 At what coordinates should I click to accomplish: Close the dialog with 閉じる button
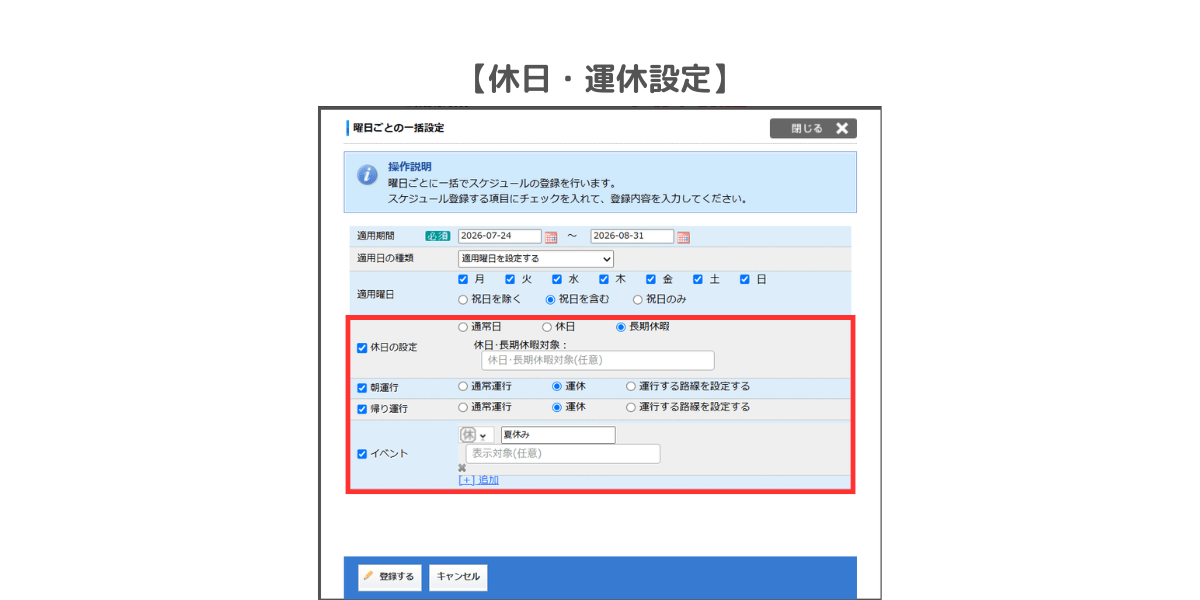pyautogui.click(x=813, y=128)
